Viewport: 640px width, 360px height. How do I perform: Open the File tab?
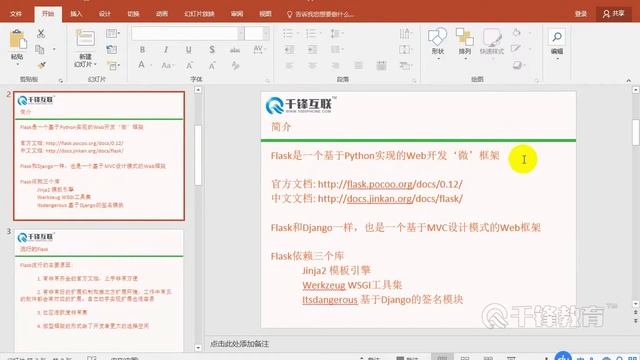(x=16, y=14)
